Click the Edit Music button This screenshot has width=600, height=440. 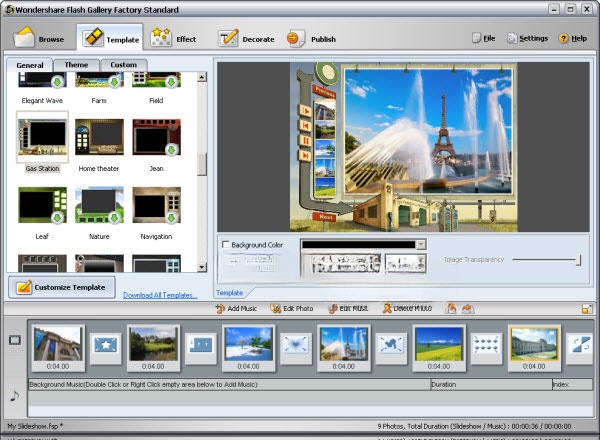pyautogui.click(x=348, y=308)
